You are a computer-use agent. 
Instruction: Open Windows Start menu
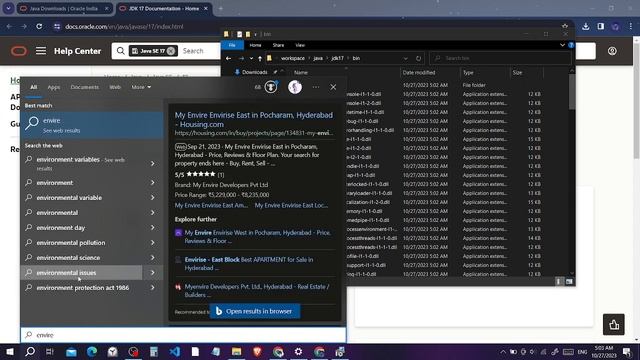(x=10, y=351)
